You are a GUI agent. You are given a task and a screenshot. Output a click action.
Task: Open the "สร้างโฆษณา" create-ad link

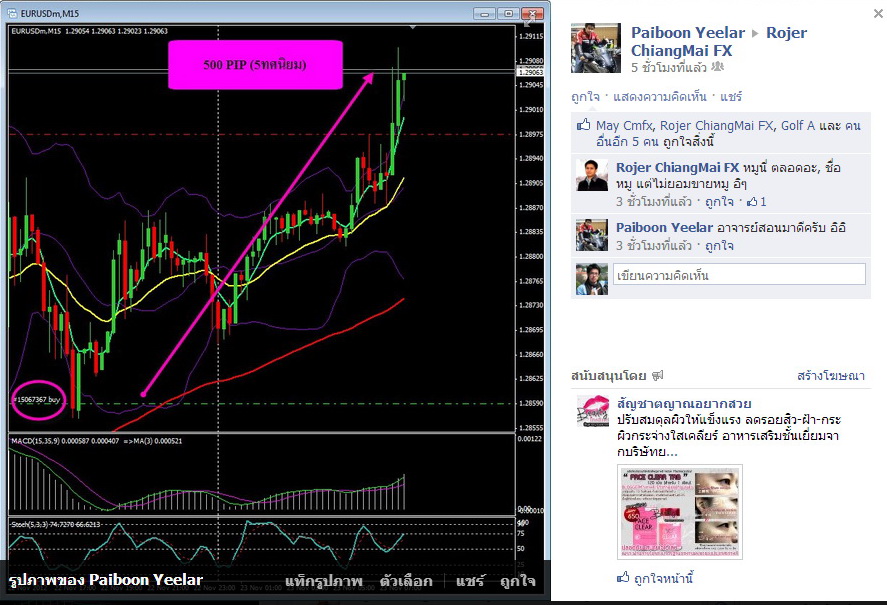pos(830,376)
